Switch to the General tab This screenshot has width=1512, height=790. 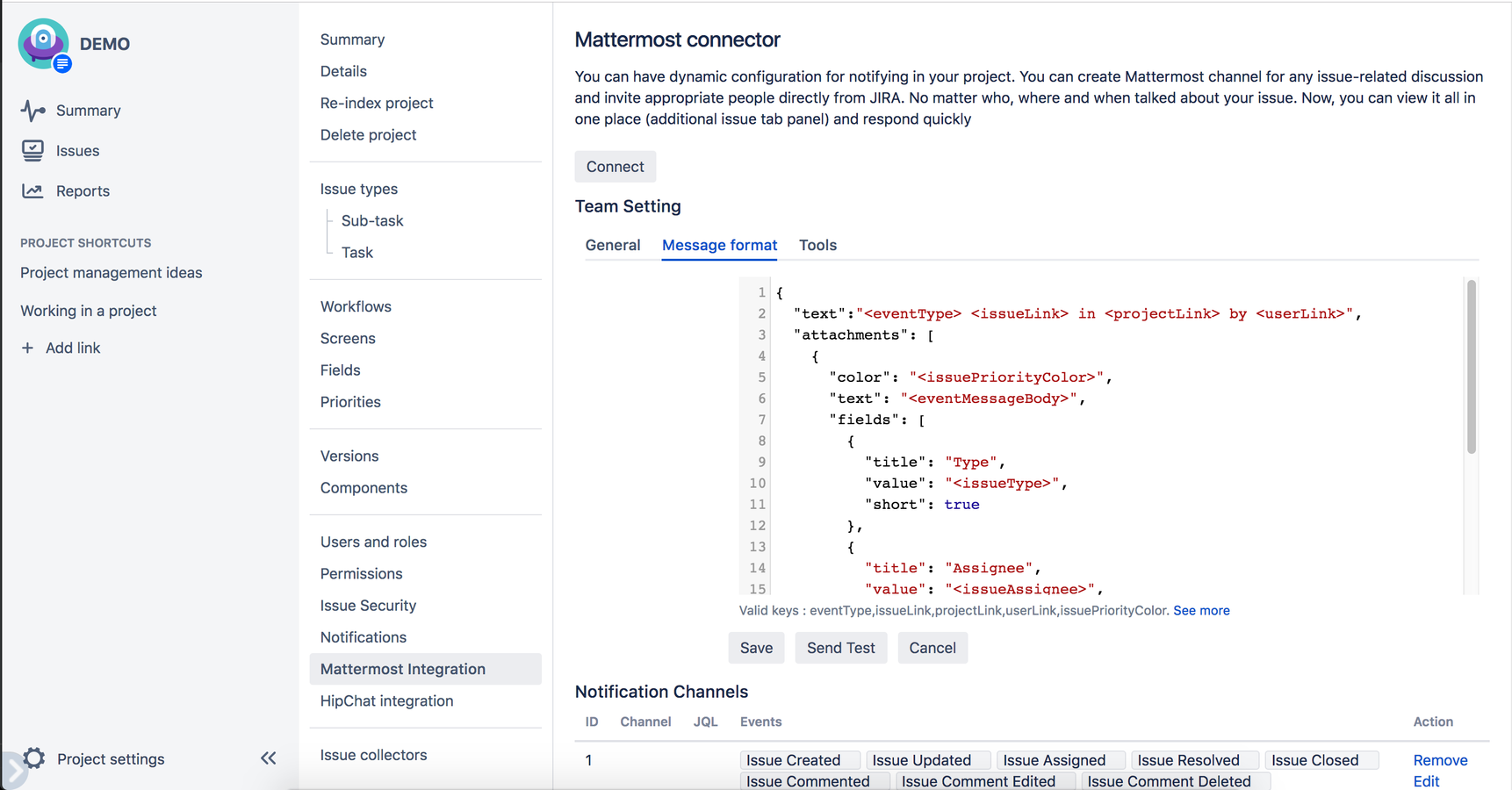point(613,245)
